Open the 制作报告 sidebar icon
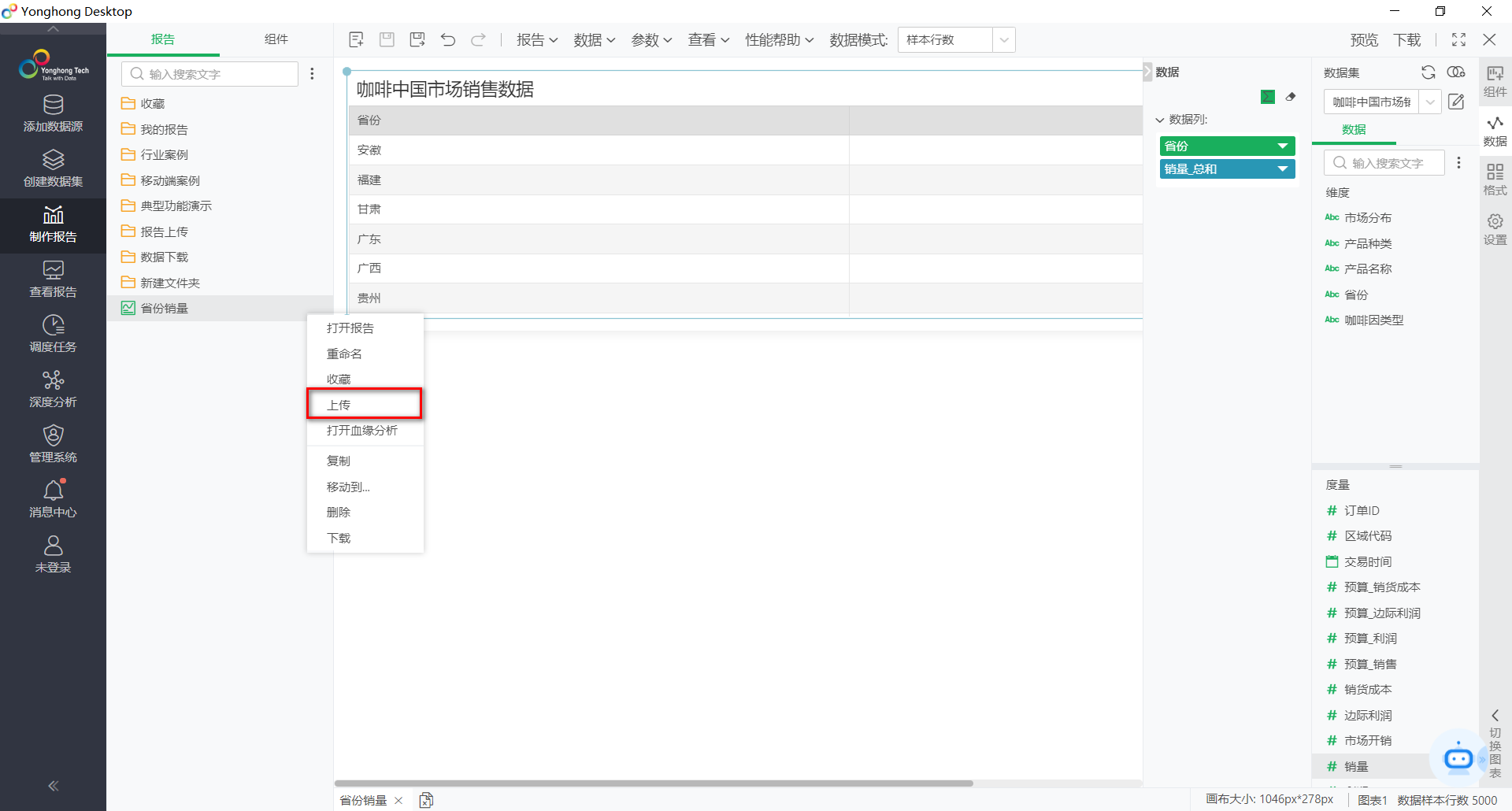This screenshot has height=811, width=1512. [x=53, y=226]
